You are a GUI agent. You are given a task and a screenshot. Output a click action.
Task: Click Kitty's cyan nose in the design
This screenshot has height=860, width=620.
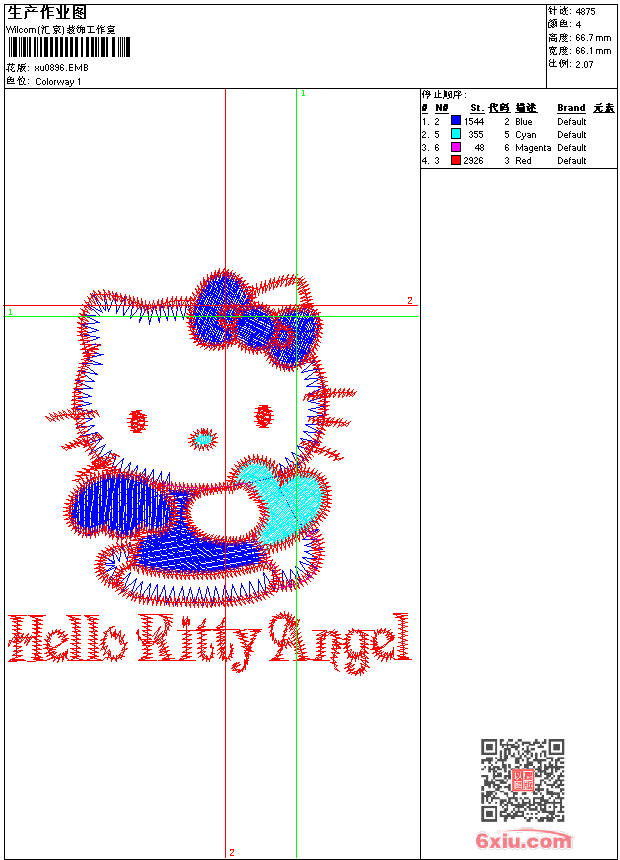click(204, 439)
